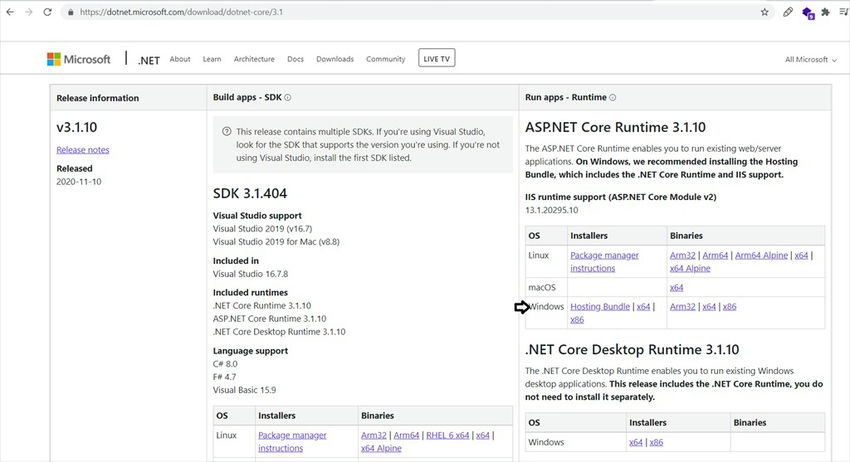Go to the Docs menu item
850x462 pixels.
295,59
